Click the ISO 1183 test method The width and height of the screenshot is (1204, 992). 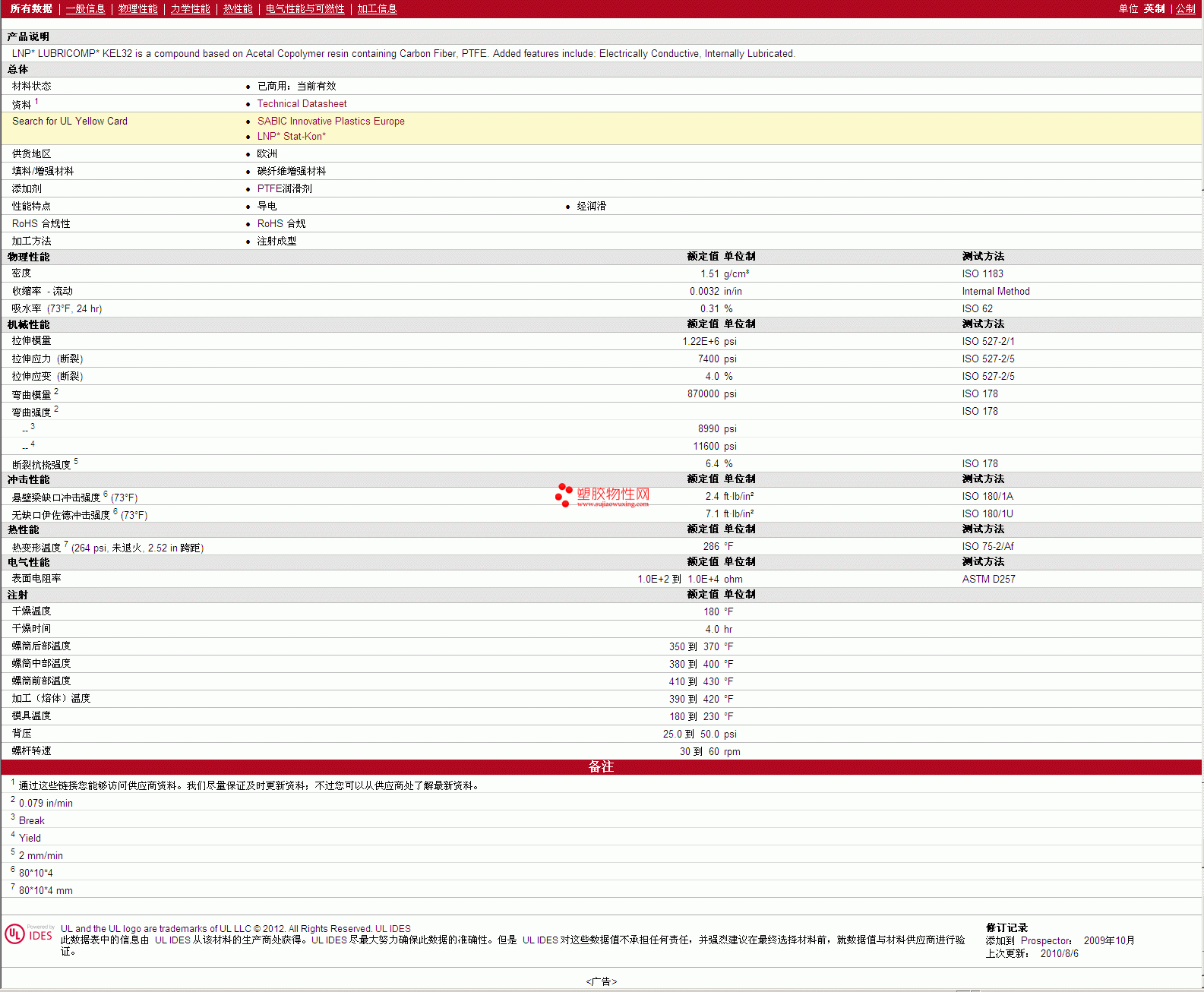tap(982, 273)
